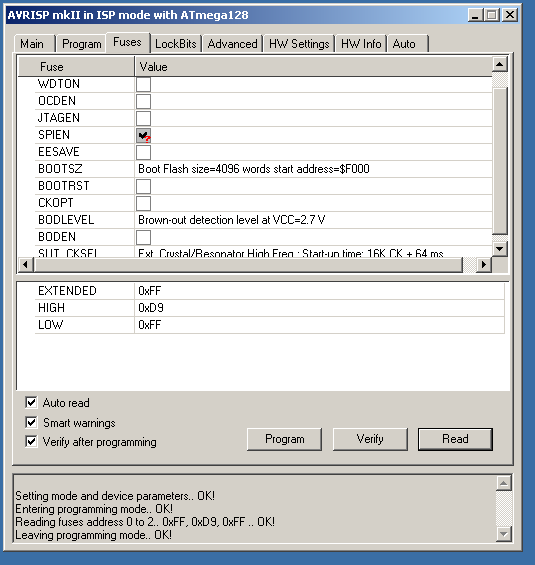
Task: Tick the OCDEN fuse checkbox
Action: pyautogui.click(x=143, y=102)
